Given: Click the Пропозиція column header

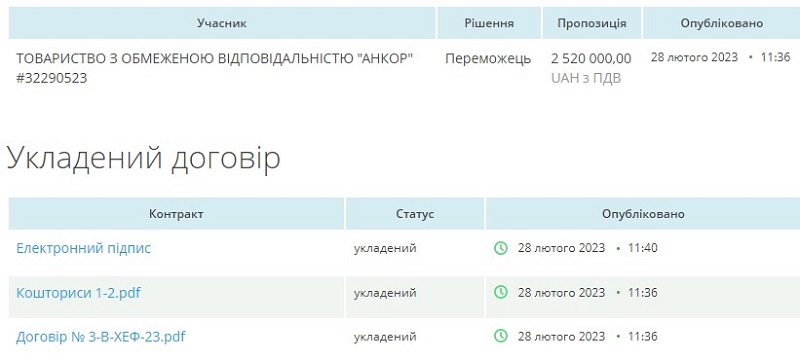Looking at the screenshot, I should 592,23.
